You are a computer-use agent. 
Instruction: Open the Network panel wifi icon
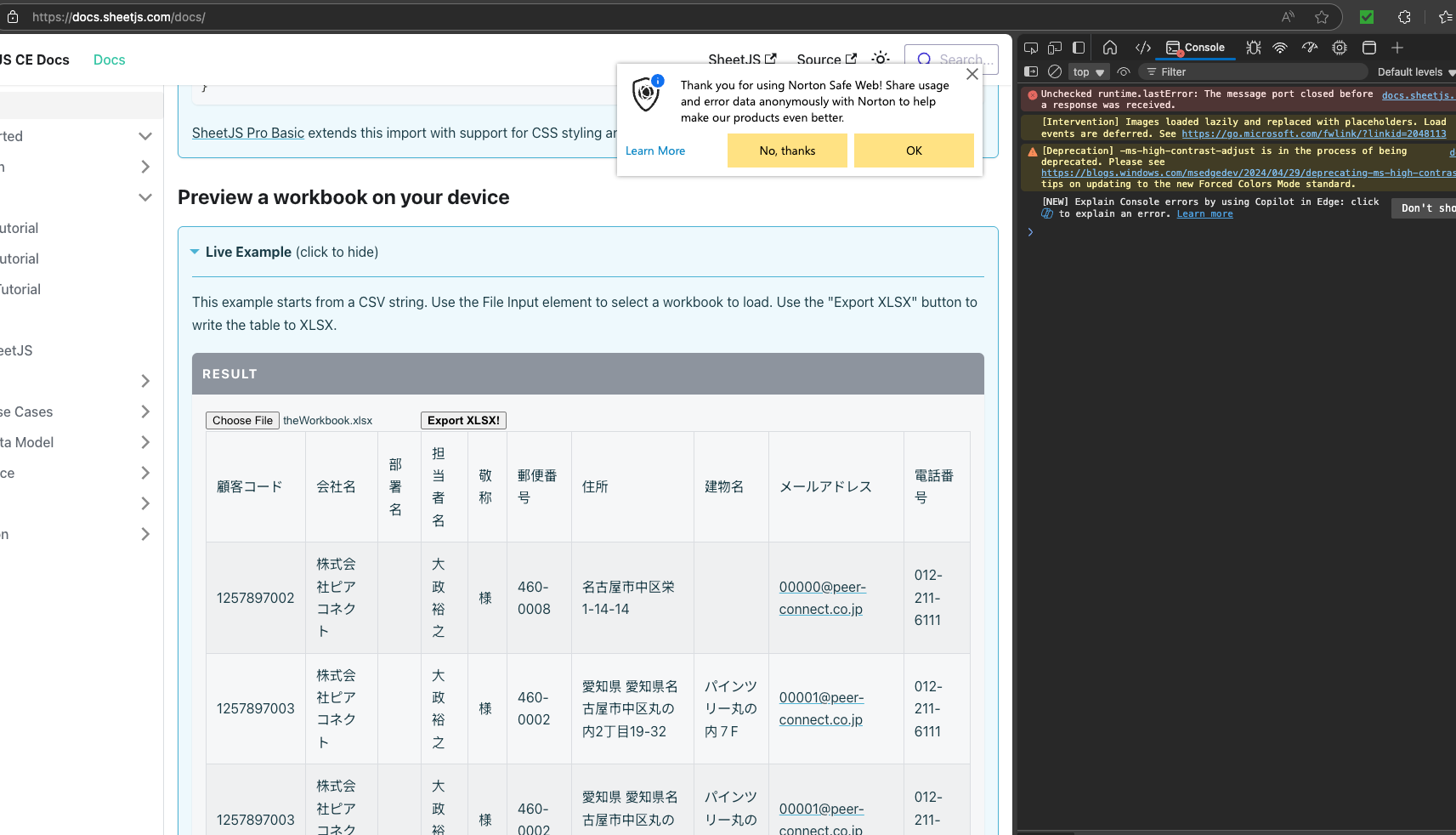click(x=1280, y=48)
